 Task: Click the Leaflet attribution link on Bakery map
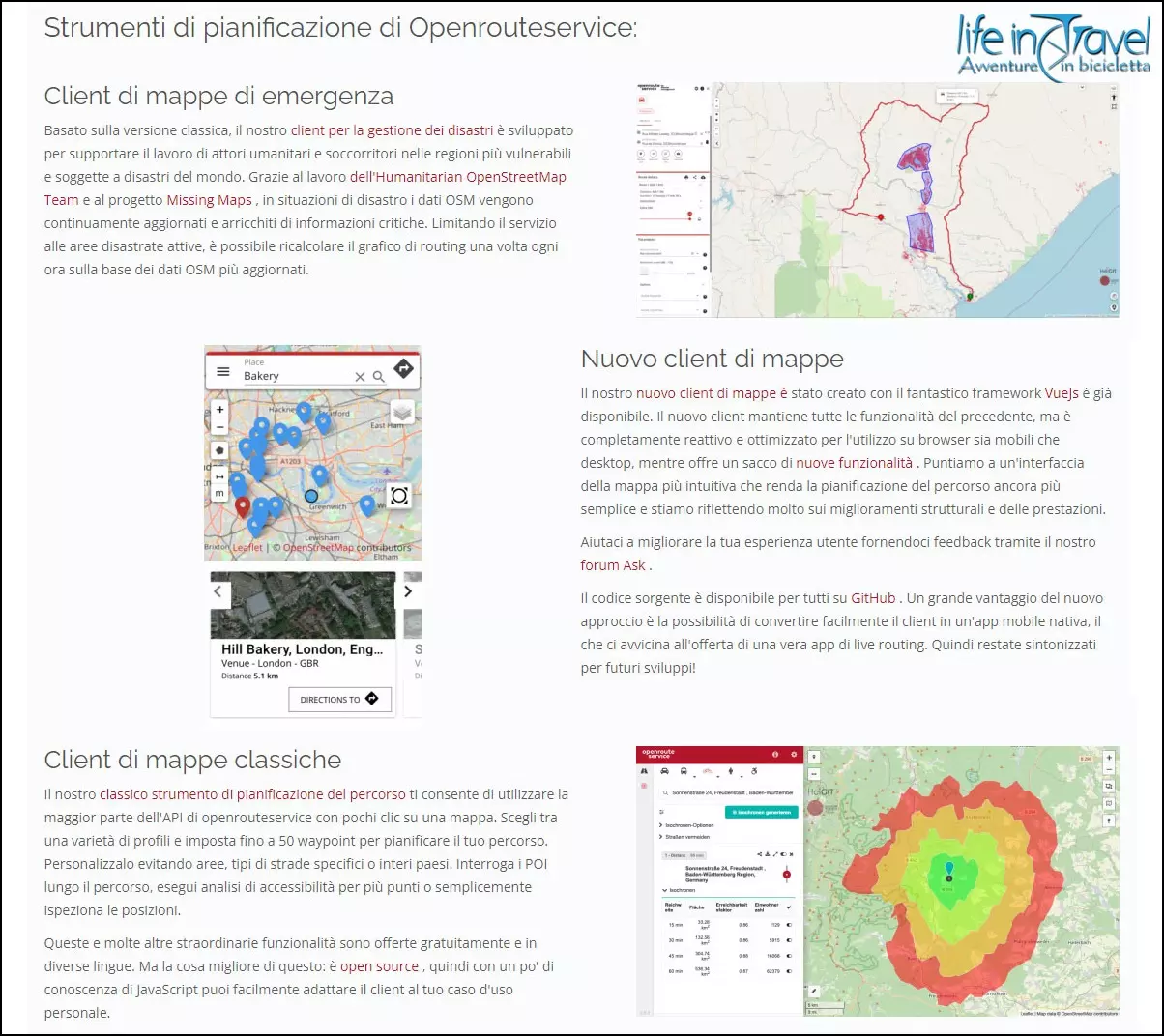[x=247, y=547]
